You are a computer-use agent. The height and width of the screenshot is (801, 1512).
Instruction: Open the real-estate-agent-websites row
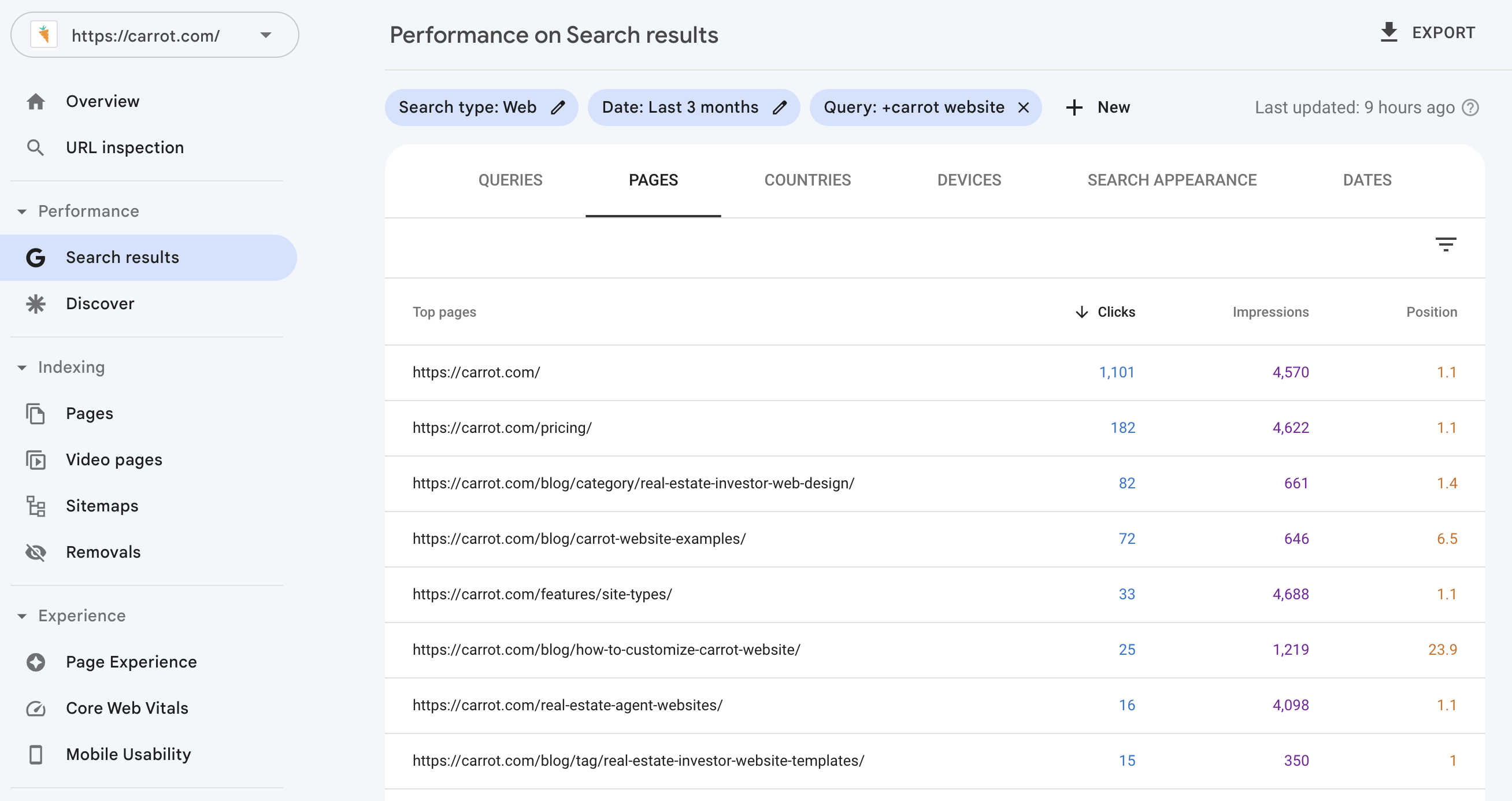coord(935,705)
